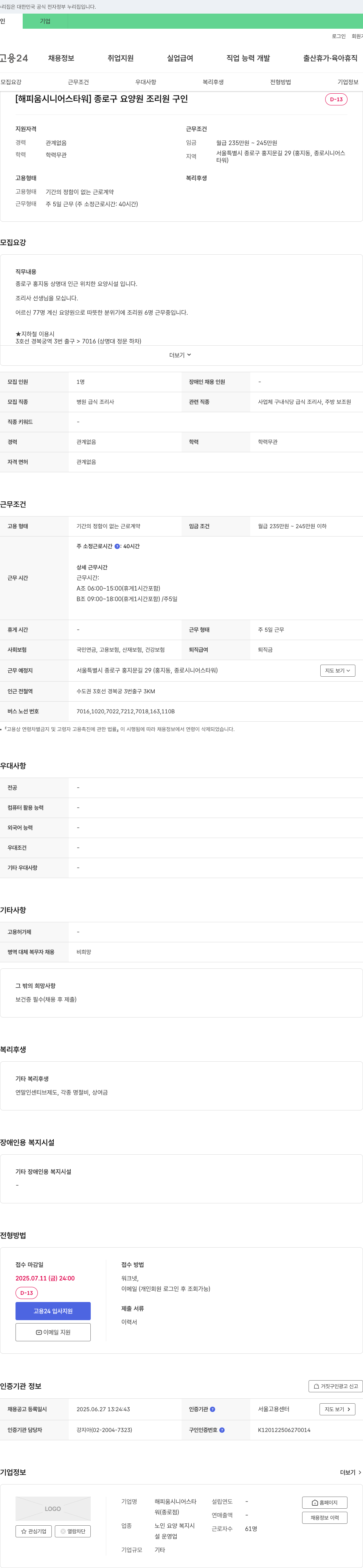Jump to the 근무조건 section tab
Viewport: 363px width, 1568px height.
click(x=78, y=82)
